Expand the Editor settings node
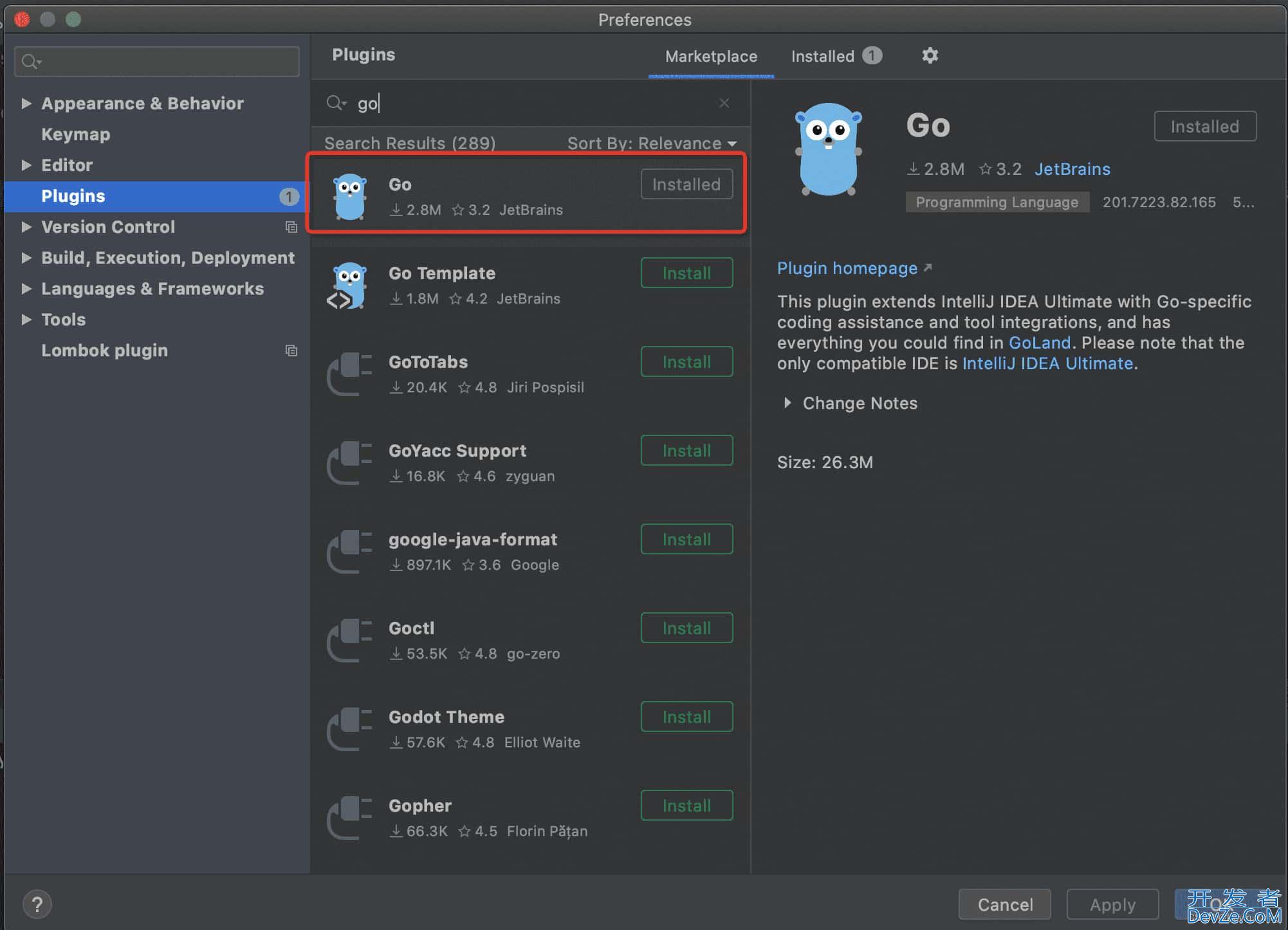1288x930 pixels. (x=26, y=165)
